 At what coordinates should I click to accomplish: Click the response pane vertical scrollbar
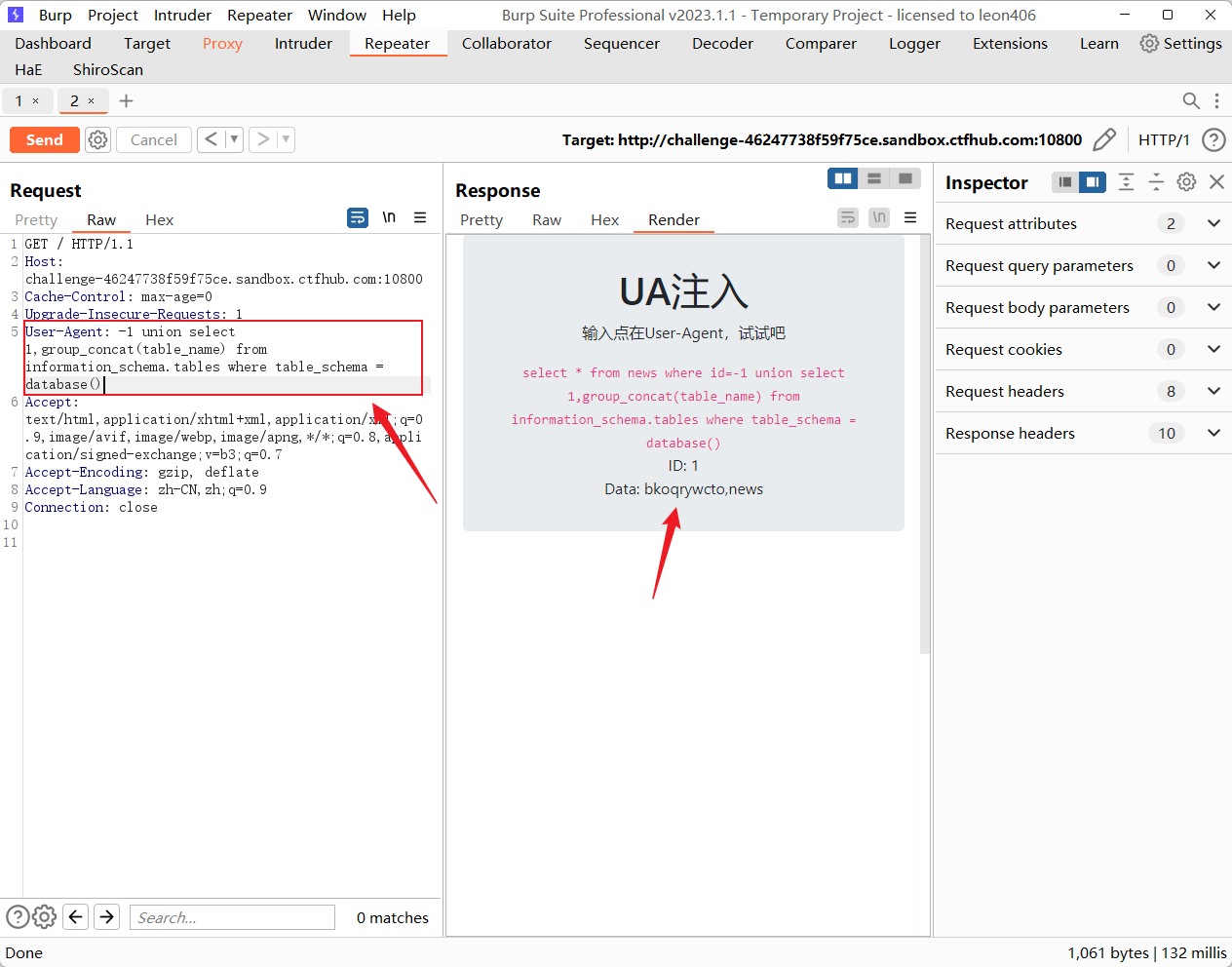point(925,444)
